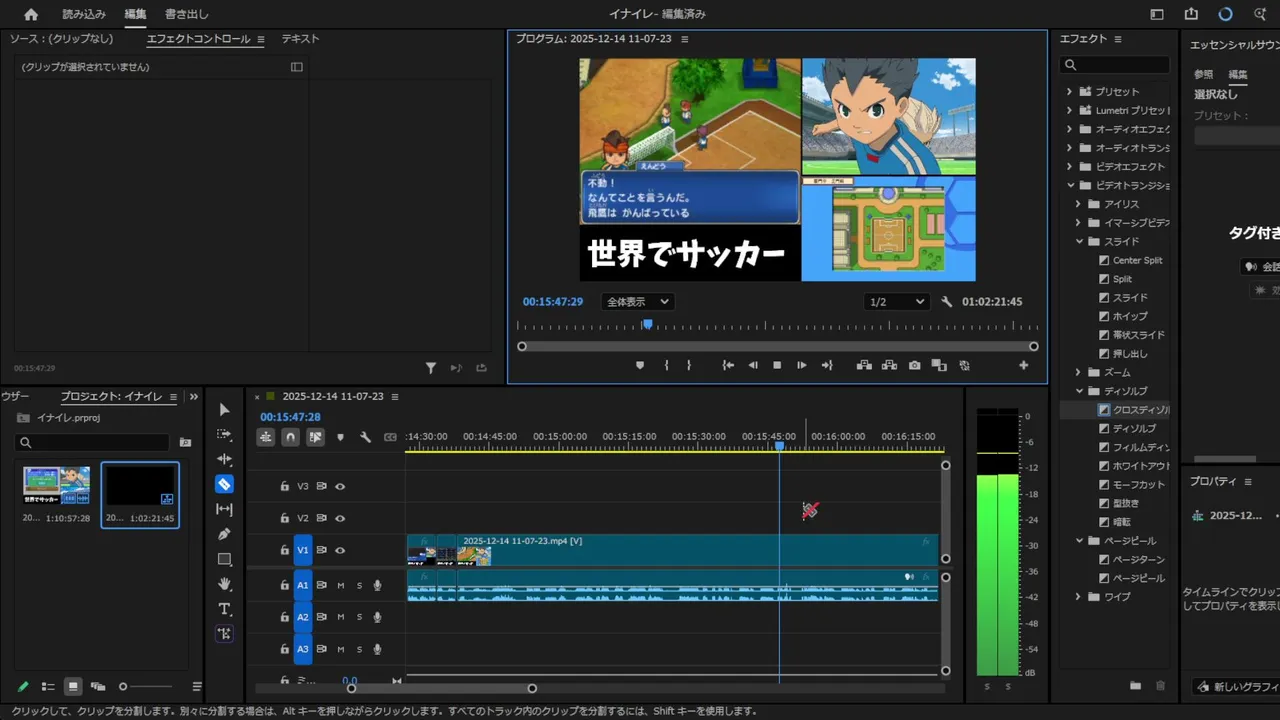The image size is (1280, 720).
Task: Open エフェクトコントロール tab
Action: (x=198, y=39)
